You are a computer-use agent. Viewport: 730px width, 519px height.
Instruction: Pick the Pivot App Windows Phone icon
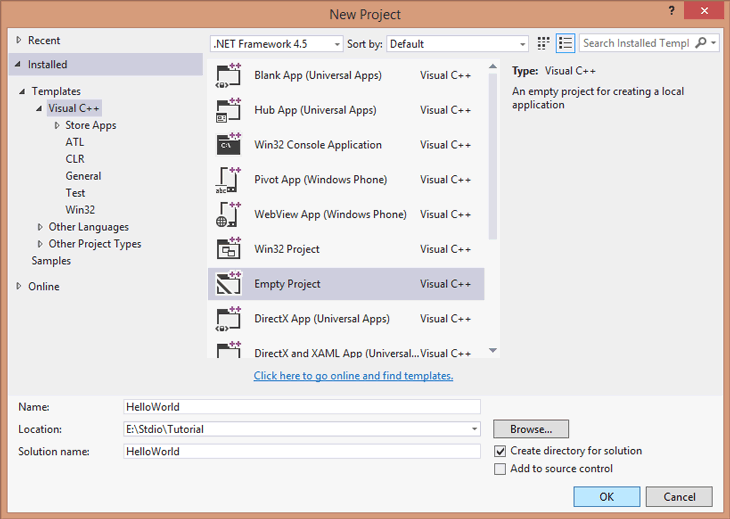229,180
